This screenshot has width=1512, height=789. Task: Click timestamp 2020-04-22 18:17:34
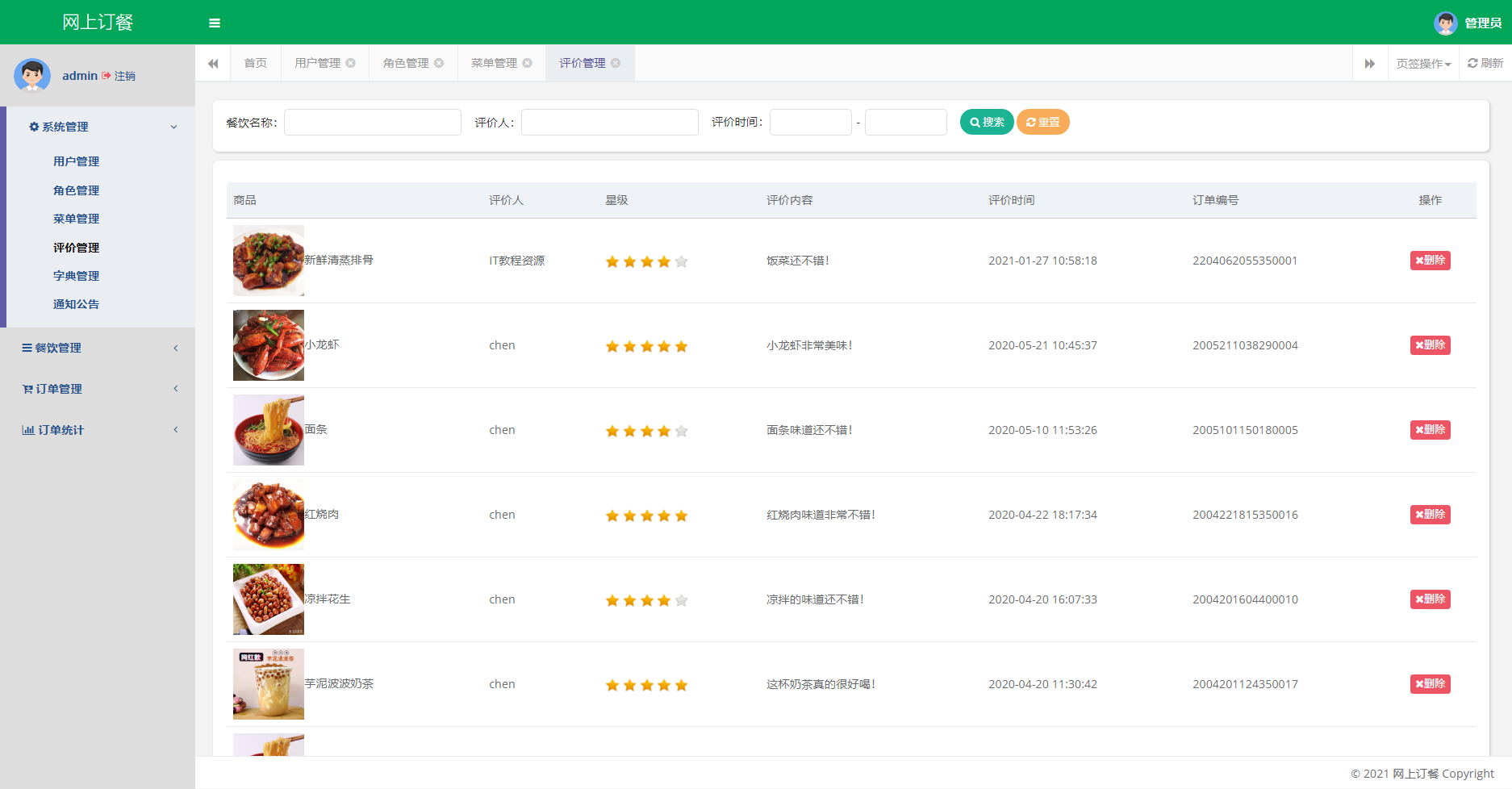click(x=1042, y=515)
